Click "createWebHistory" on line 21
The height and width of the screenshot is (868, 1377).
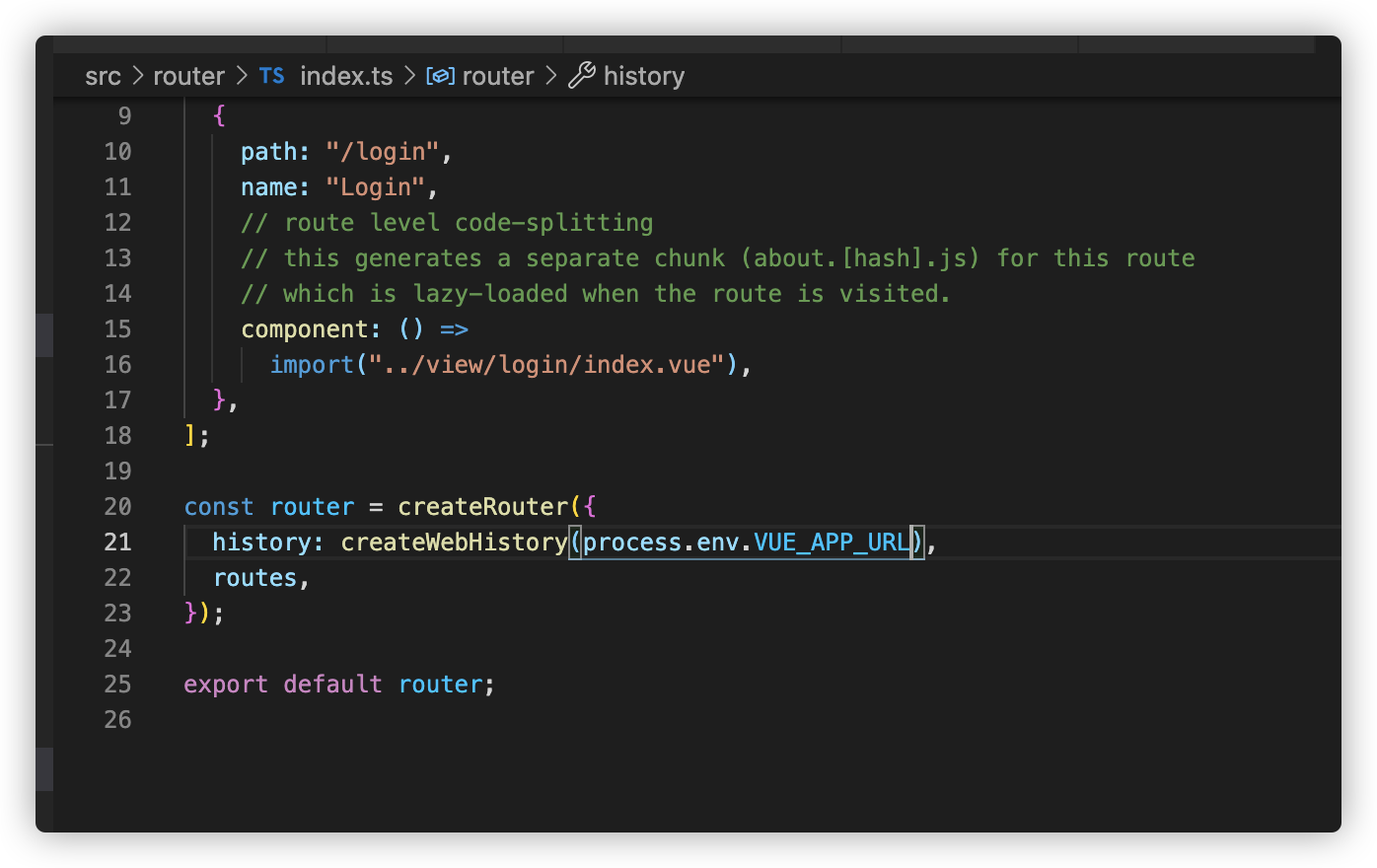click(x=454, y=542)
